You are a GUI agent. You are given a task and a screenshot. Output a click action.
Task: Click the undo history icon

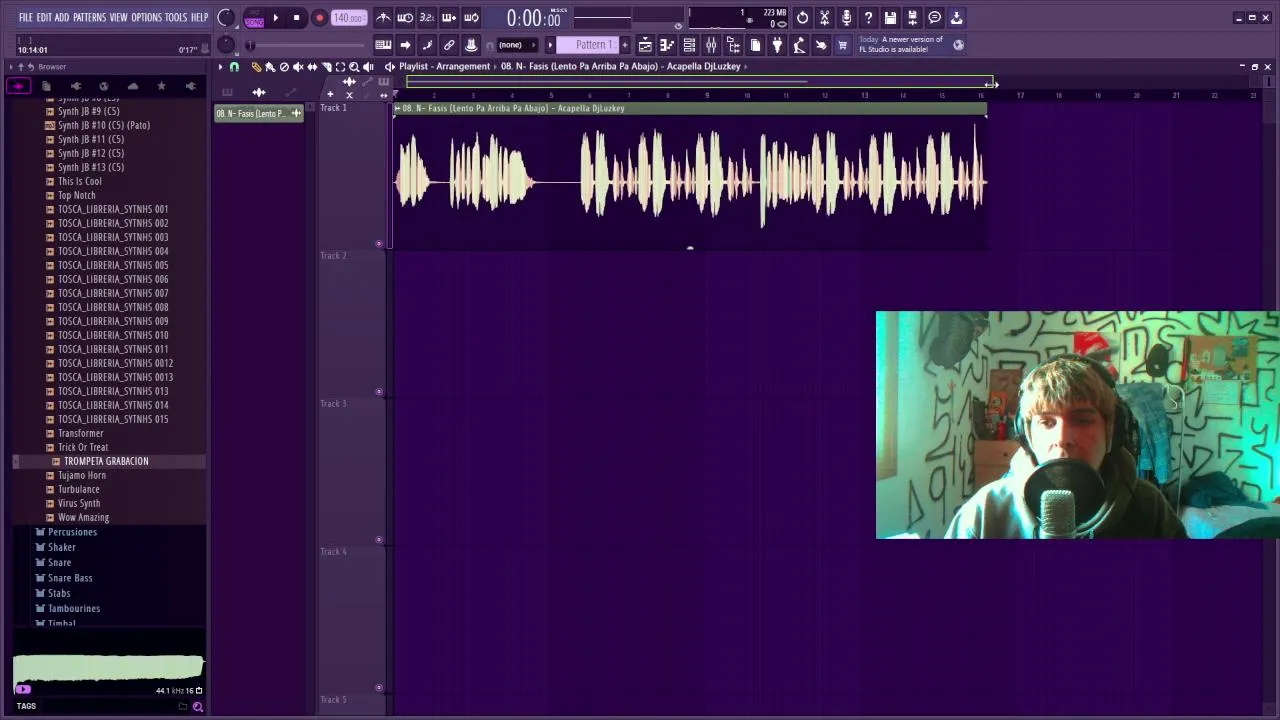[x=802, y=18]
